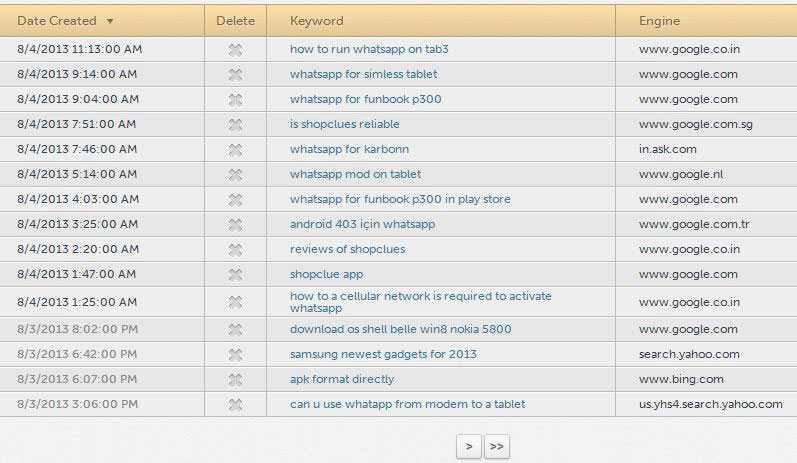Select the date '8/4/2013 5:14:00 AM'

[x=77, y=174]
